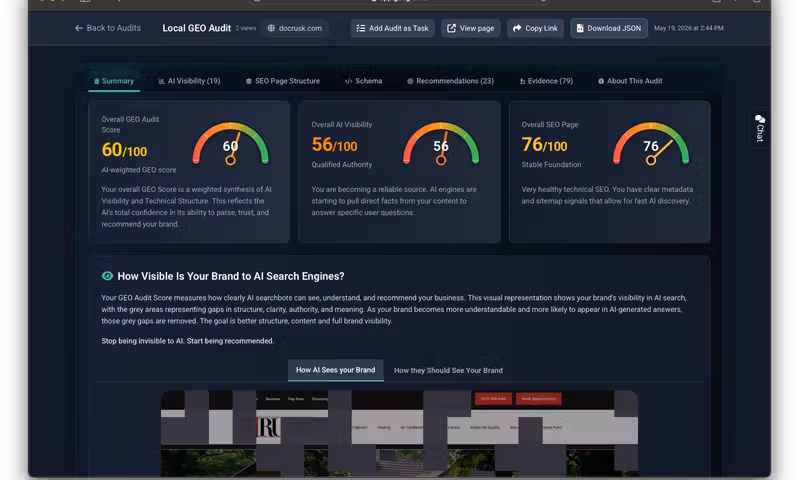Screen dimensions: 800x480
Task: Click the Overall AI Visibility gauge showing 56
Action: point(441,143)
